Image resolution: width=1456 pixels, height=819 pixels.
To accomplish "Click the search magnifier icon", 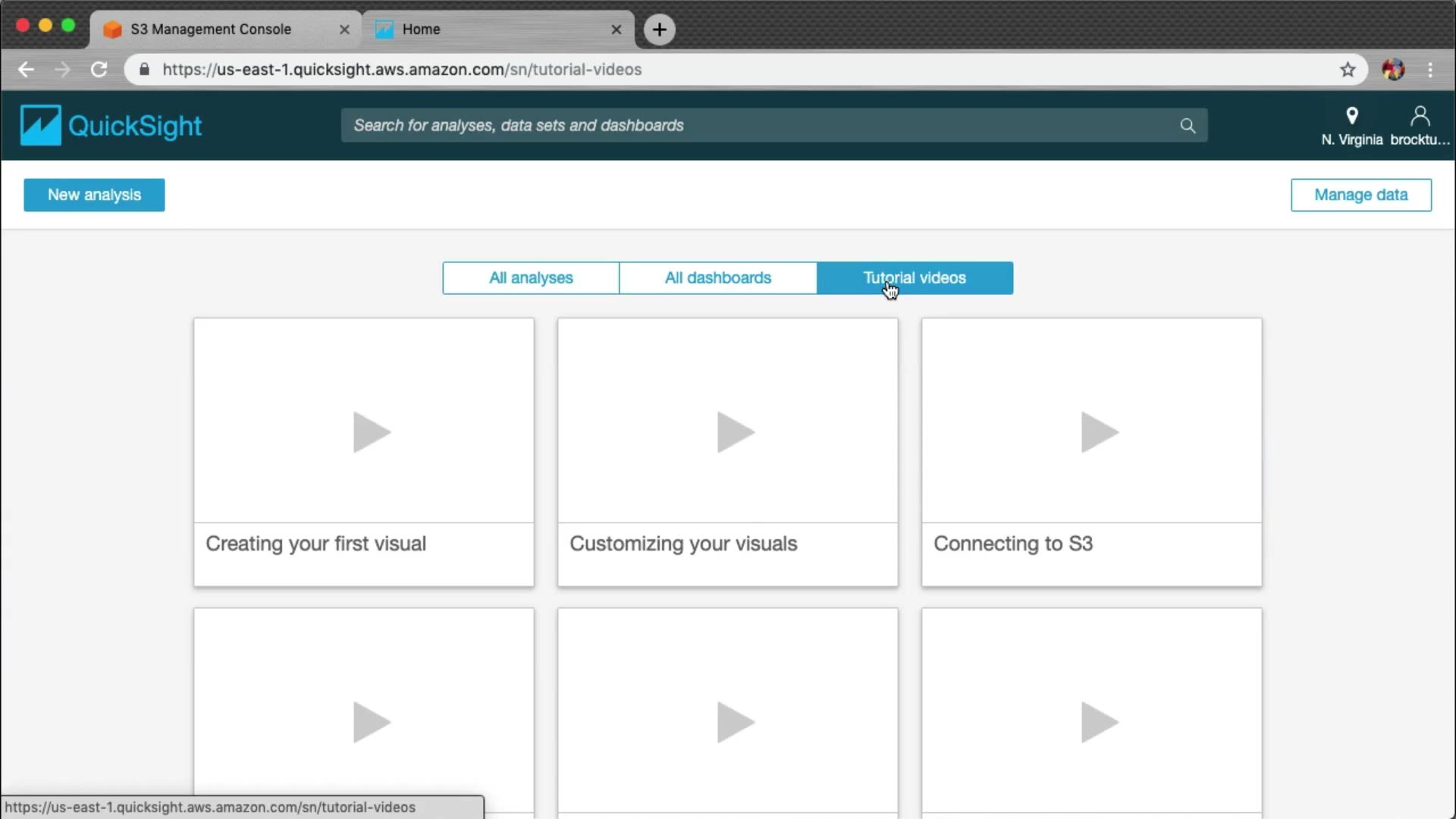I will click(1188, 126).
